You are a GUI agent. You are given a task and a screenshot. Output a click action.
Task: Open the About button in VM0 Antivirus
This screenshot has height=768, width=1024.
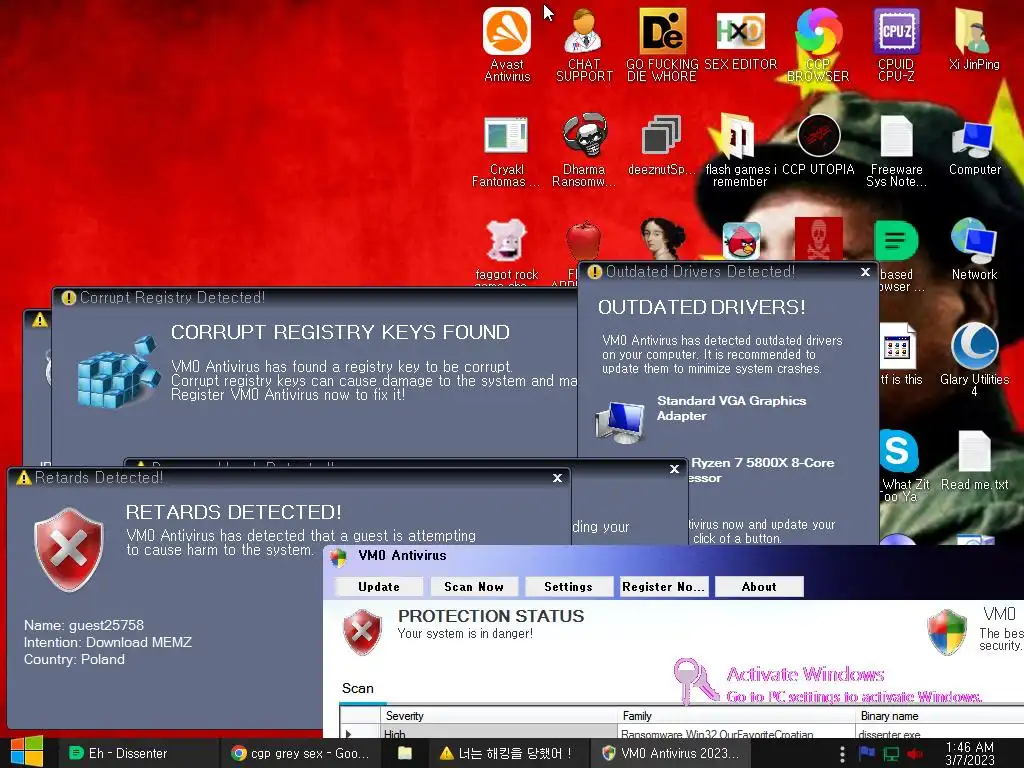tap(759, 586)
